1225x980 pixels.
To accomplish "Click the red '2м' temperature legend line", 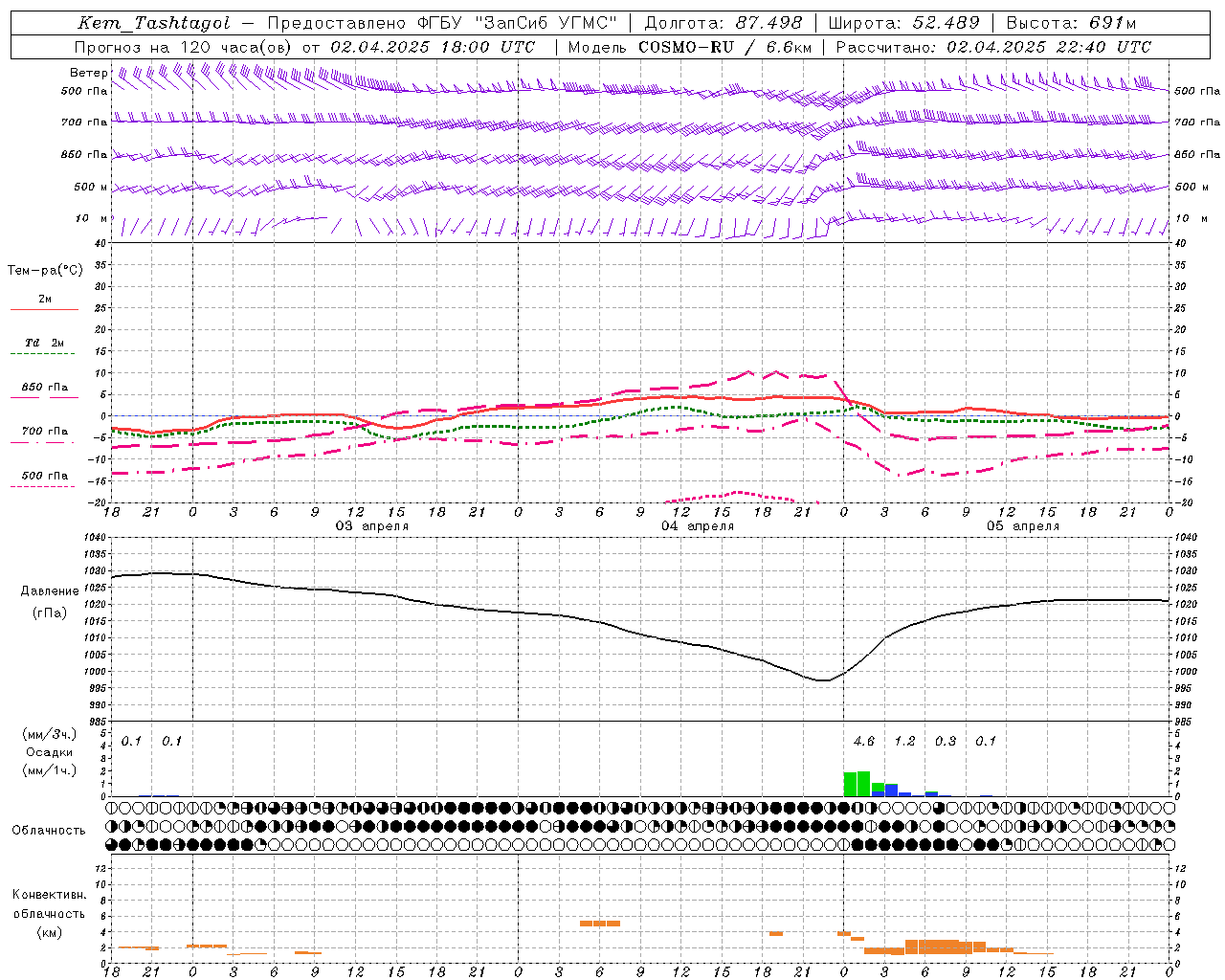I will pyautogui.click(x=44, y=309).
